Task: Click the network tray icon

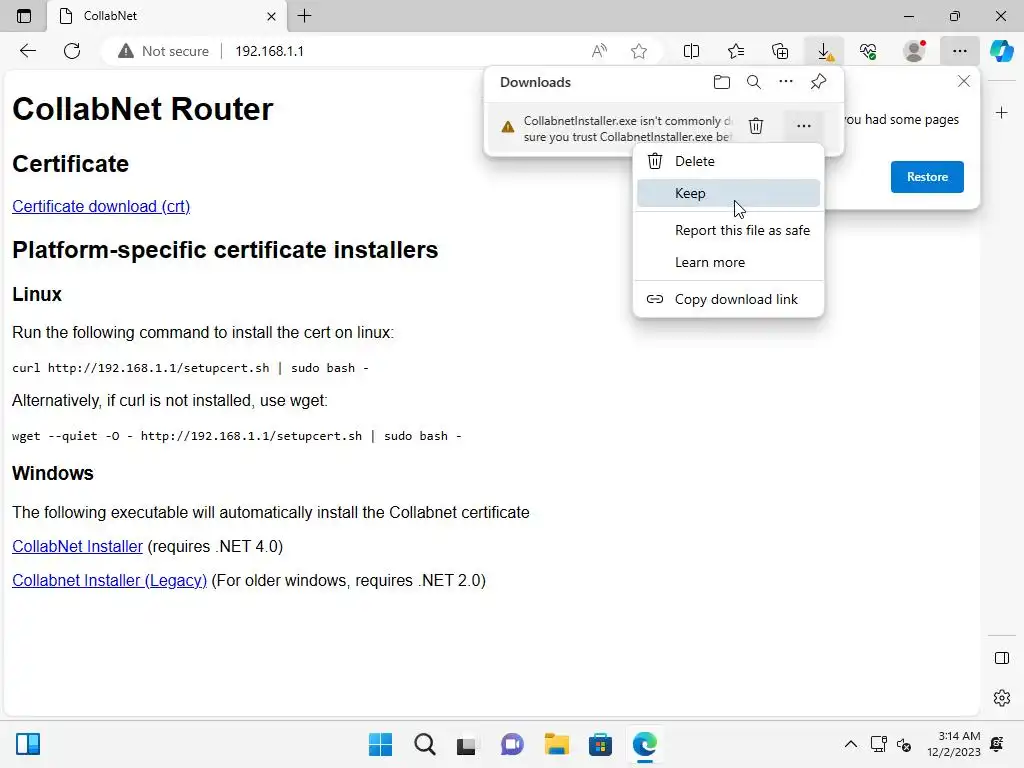Action: [x=878, y=744]
